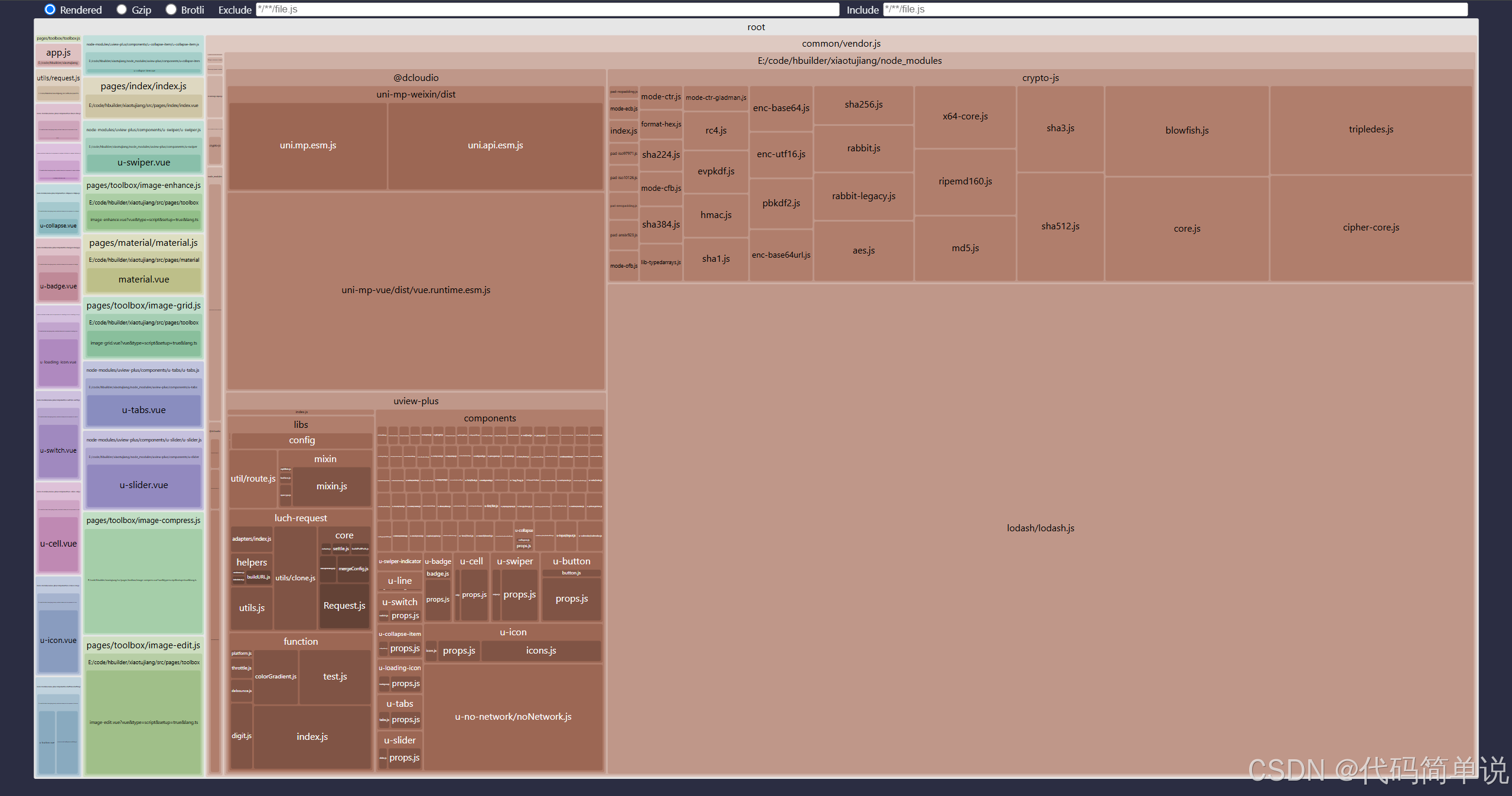The width and height of the screenshot is (1512, 796).
Task: Expand the uview-plus group header
Action: (x=416, y=401)
